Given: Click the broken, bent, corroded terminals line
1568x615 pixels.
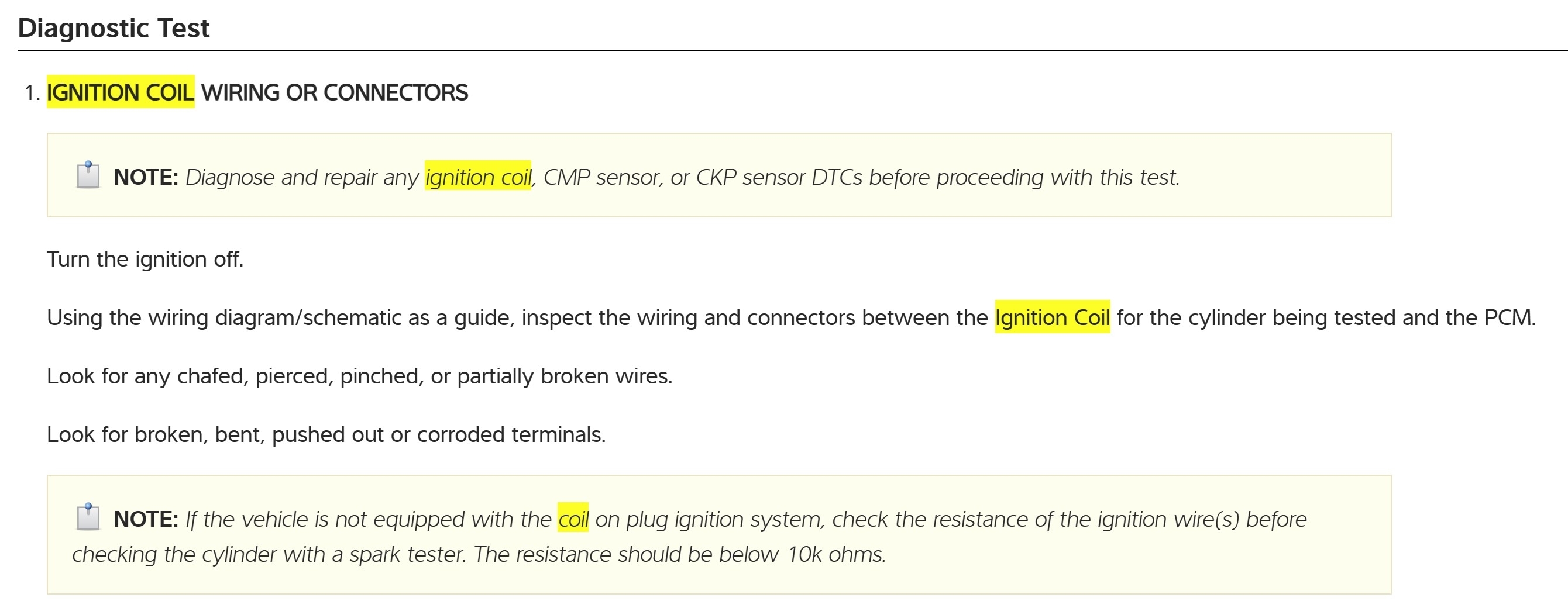Looking at the screenshot, I should coord(326,434).
